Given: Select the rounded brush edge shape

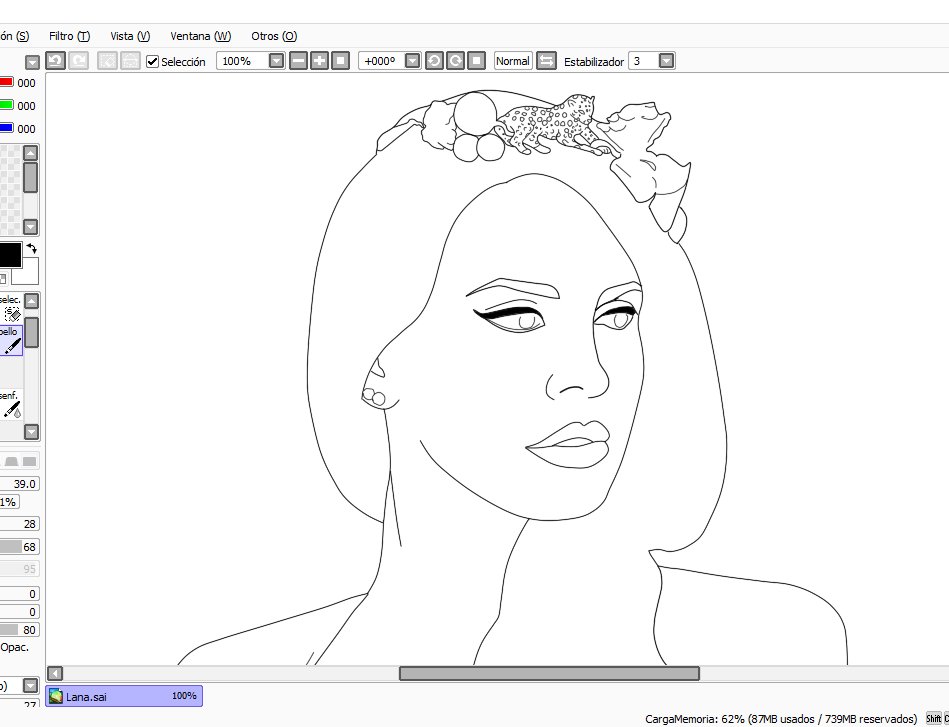Looking at the screenshot, I should [x=11, y=461].
